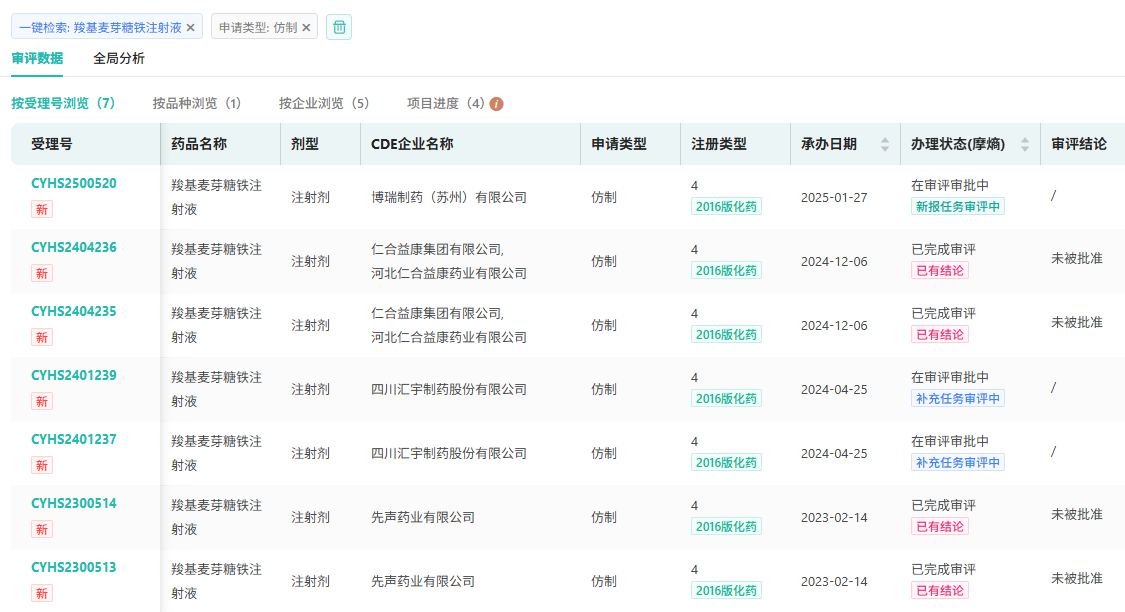
Task: Remove the 羧基麦芽糖铁注射液 search filter tag
Action: tap(191, 28)
